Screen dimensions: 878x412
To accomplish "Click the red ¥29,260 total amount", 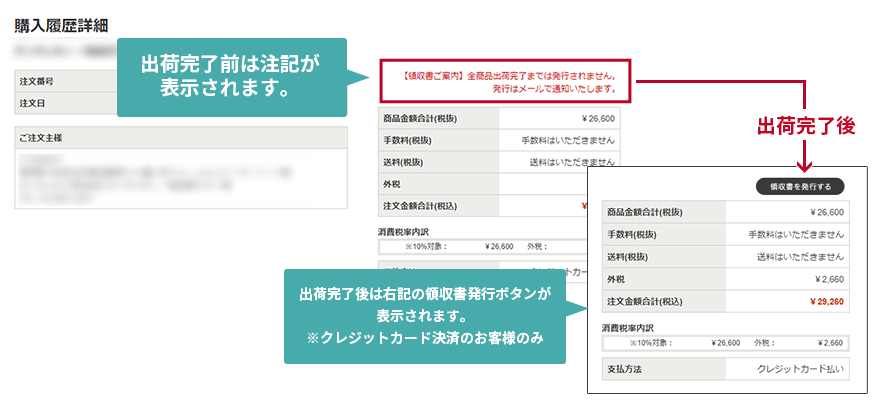I will click(826, 300).
